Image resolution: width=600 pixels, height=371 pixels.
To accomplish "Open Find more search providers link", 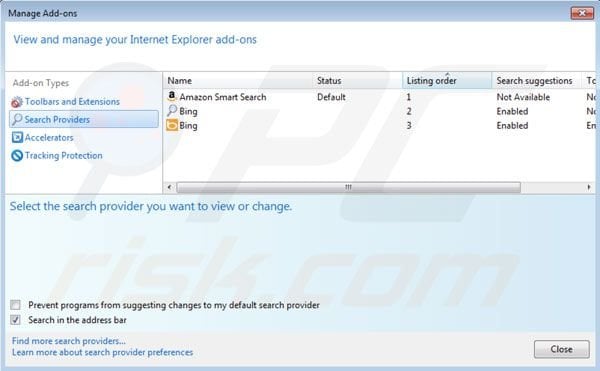I will tap(69, 340).
